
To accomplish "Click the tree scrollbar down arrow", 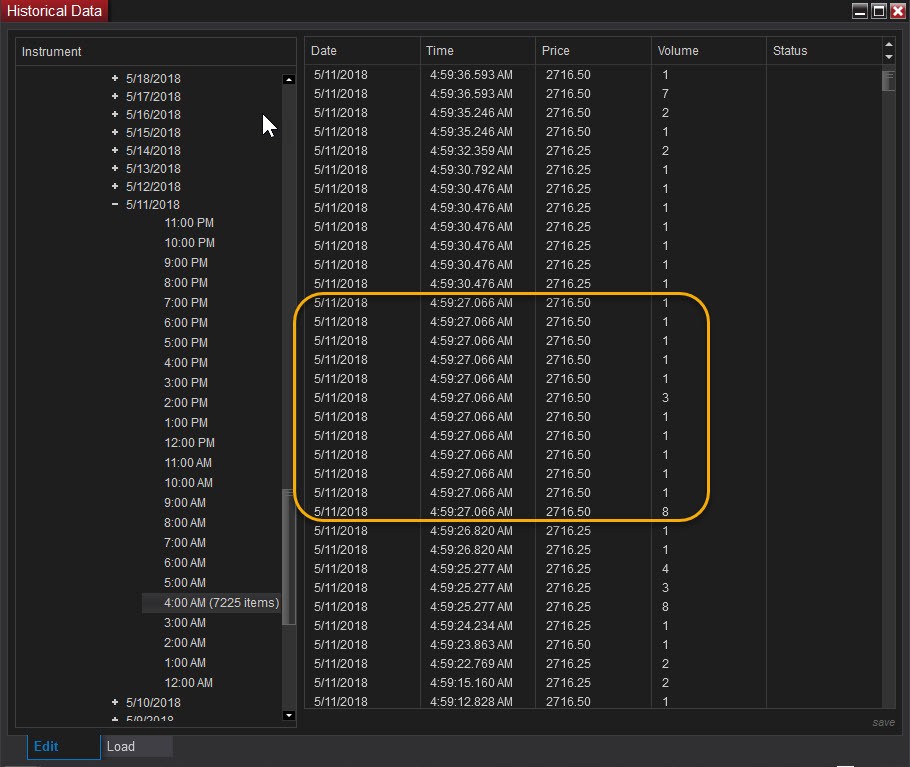I will pos(288,715).
